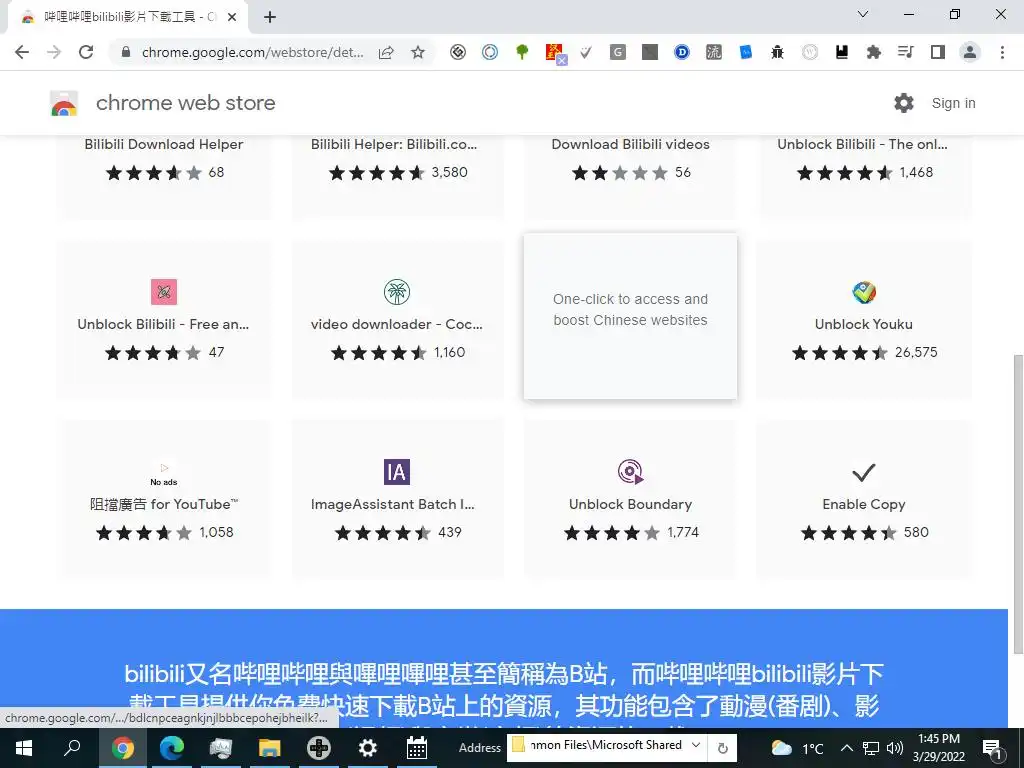Open Bilibili Download Helper extension

(164, 144)
